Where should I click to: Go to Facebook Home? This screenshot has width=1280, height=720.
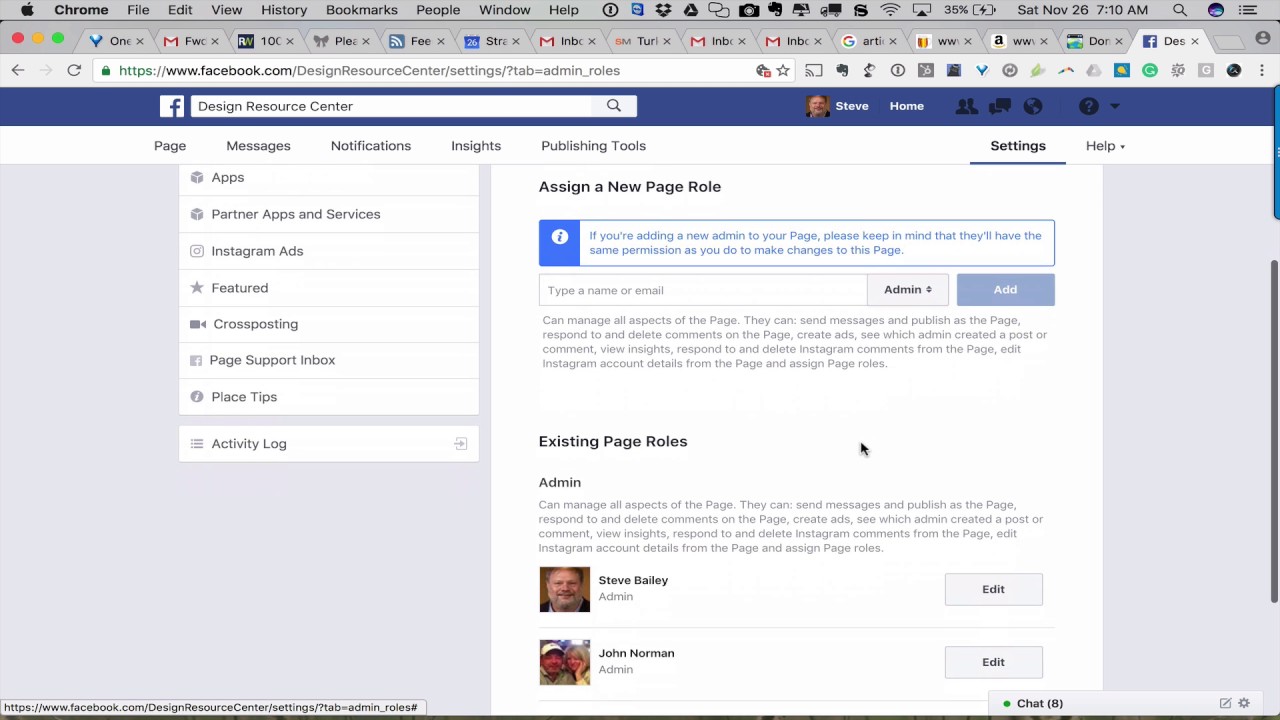tap(907, 106)
